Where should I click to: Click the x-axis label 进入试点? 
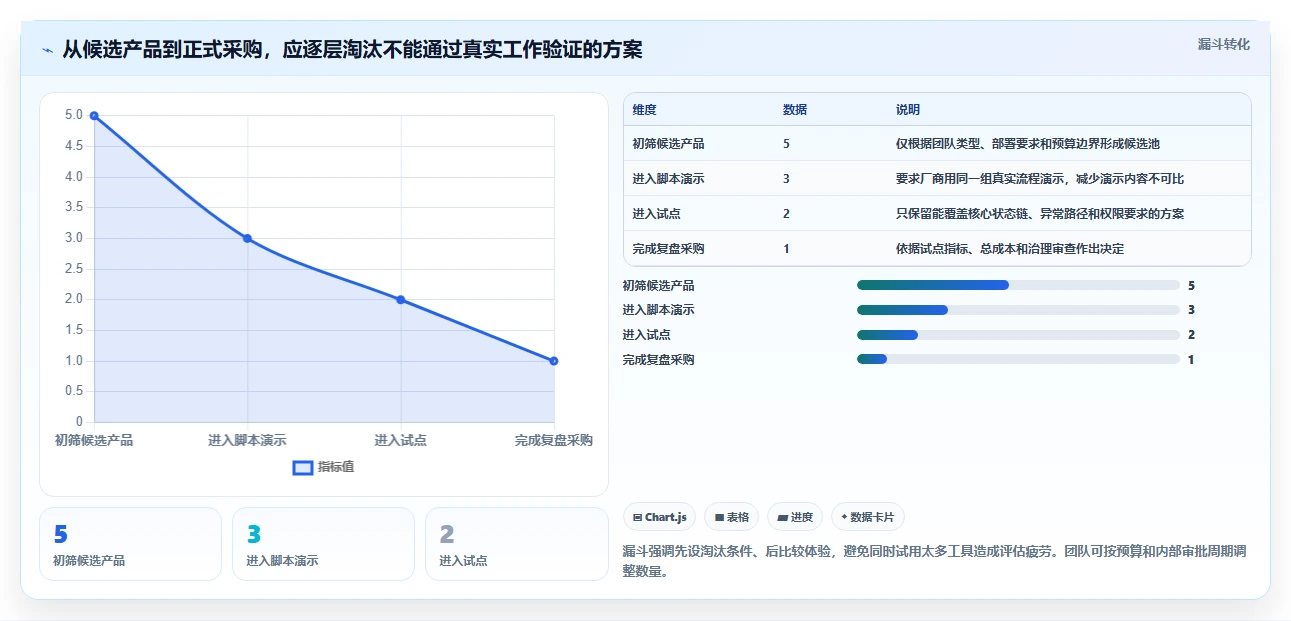(400, 440)
